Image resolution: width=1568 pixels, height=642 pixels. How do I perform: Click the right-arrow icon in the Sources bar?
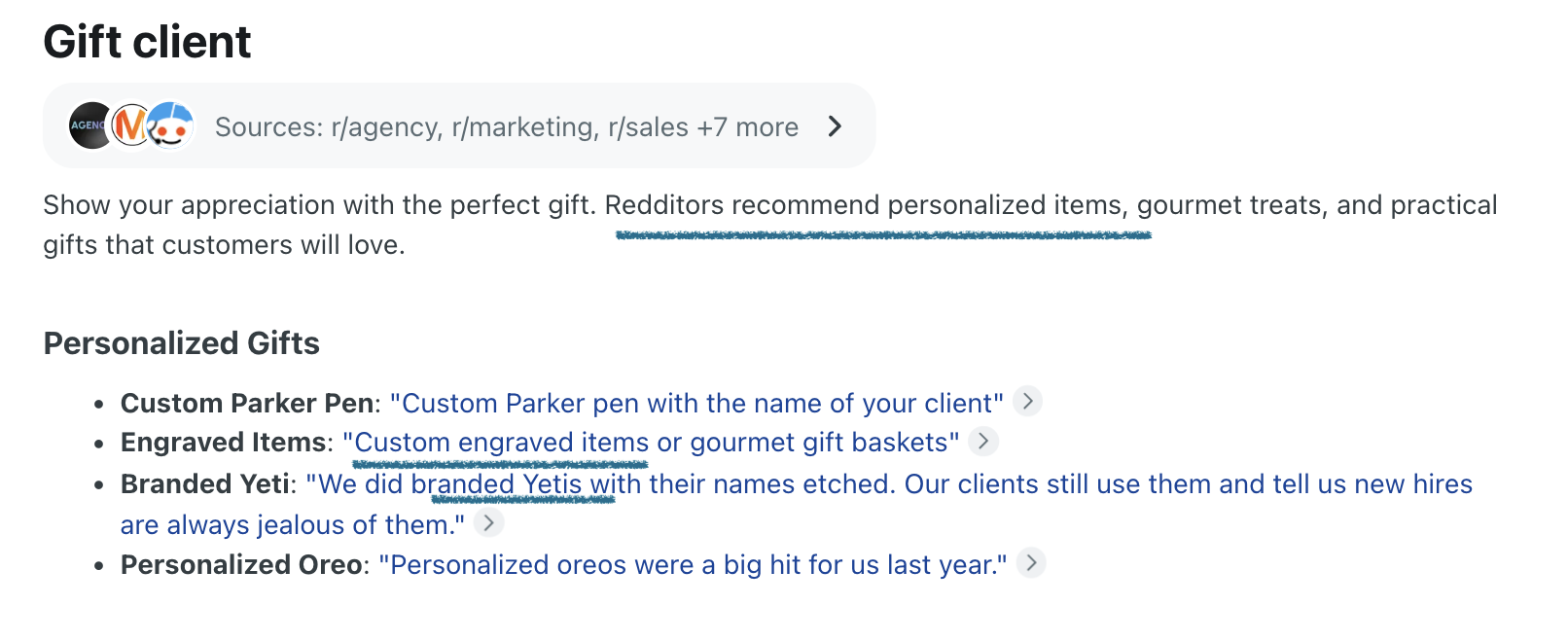pyautogui.click(x=835, y=125)
